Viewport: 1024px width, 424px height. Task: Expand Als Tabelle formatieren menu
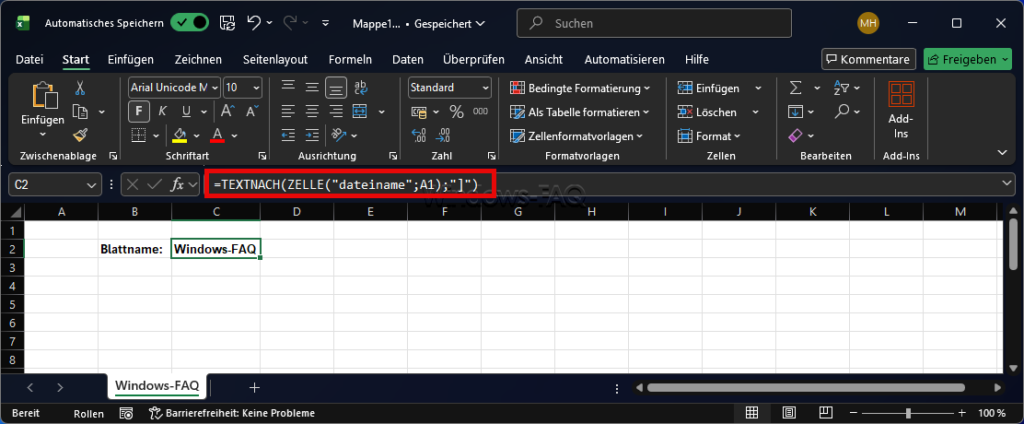click(579, 112)
